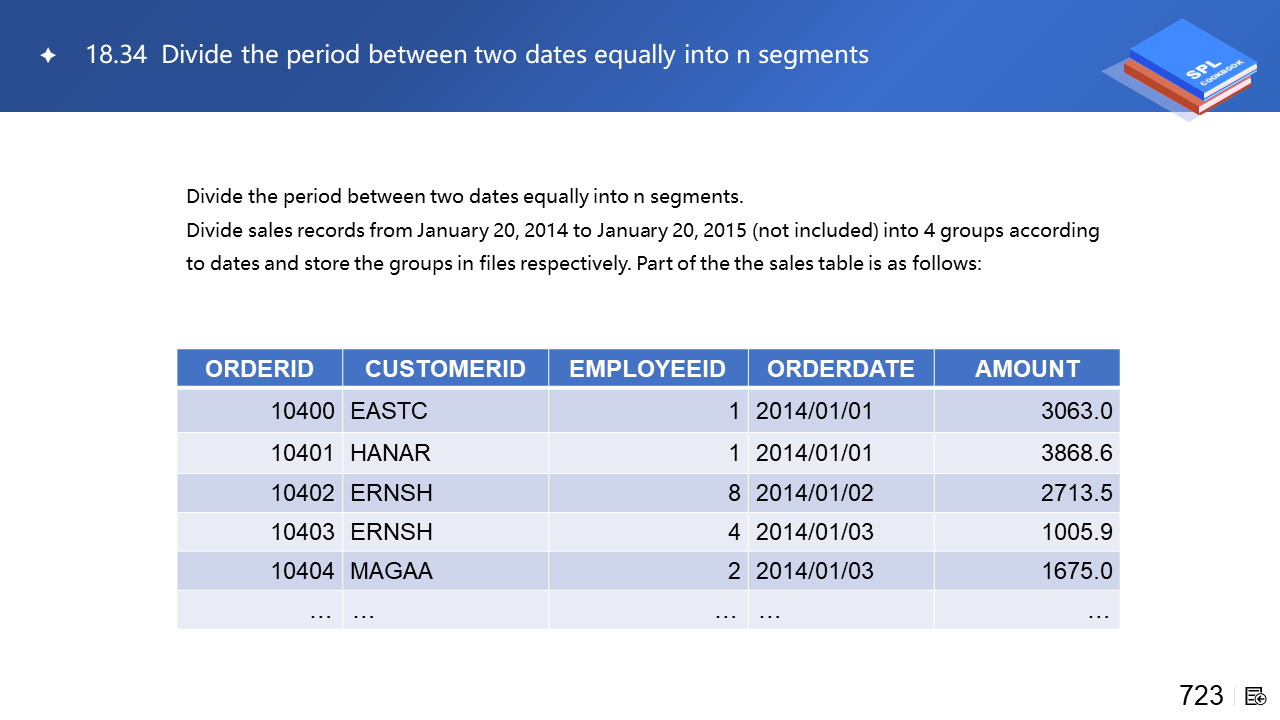Click the amount 1005.9 cell
1280x720 pixels.
pos(1076,532)
